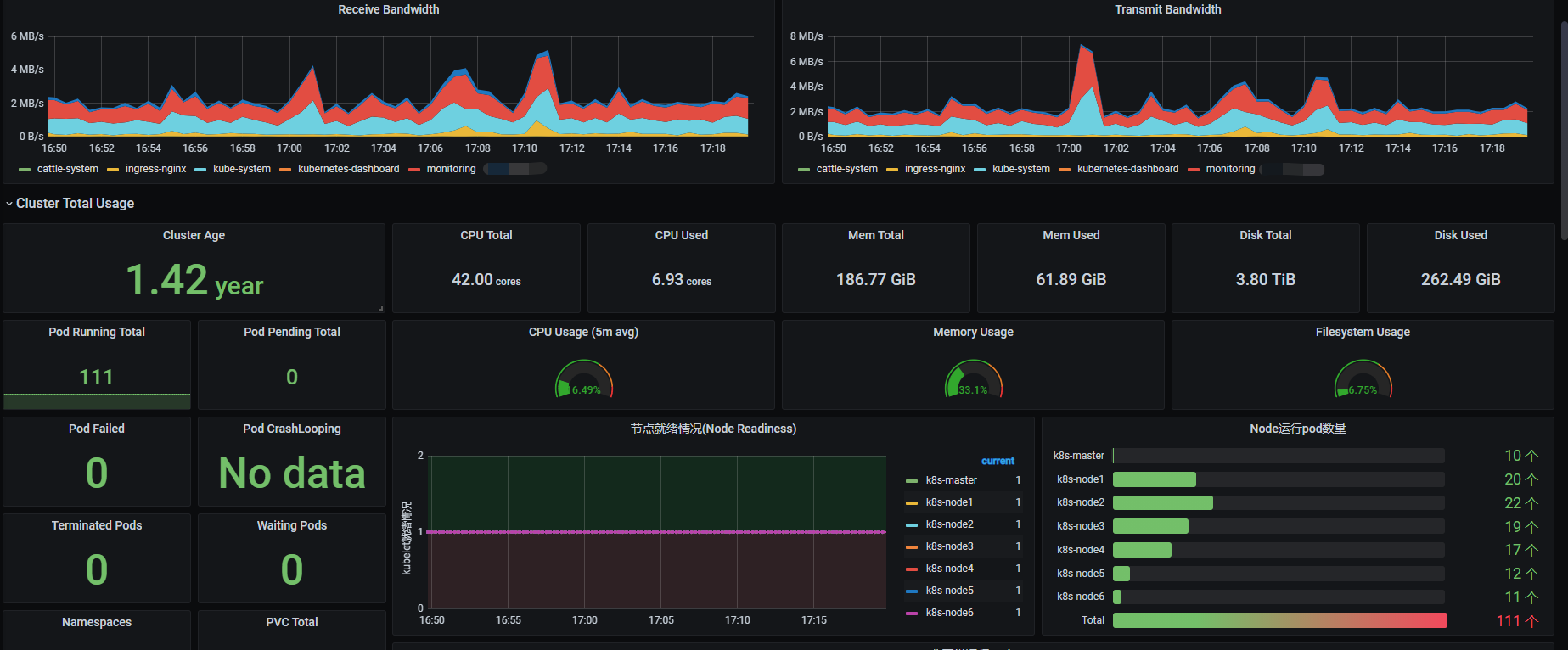This screenshot has width=1568, height=650.
Task: Open the Node运行pod数量 panel title menu
Action: (1298, 429)
